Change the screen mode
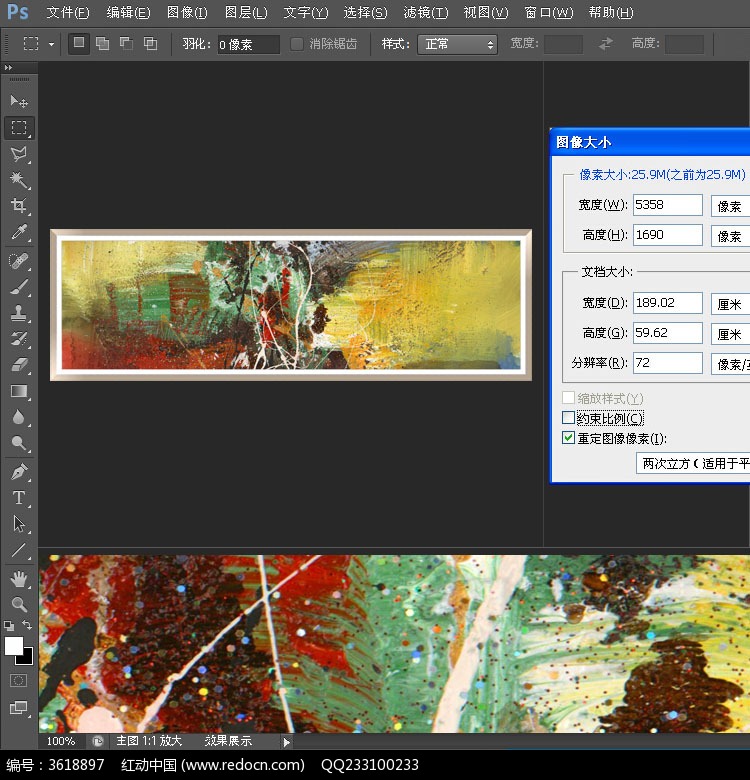The image size is (750, 780). coord(19,707)
